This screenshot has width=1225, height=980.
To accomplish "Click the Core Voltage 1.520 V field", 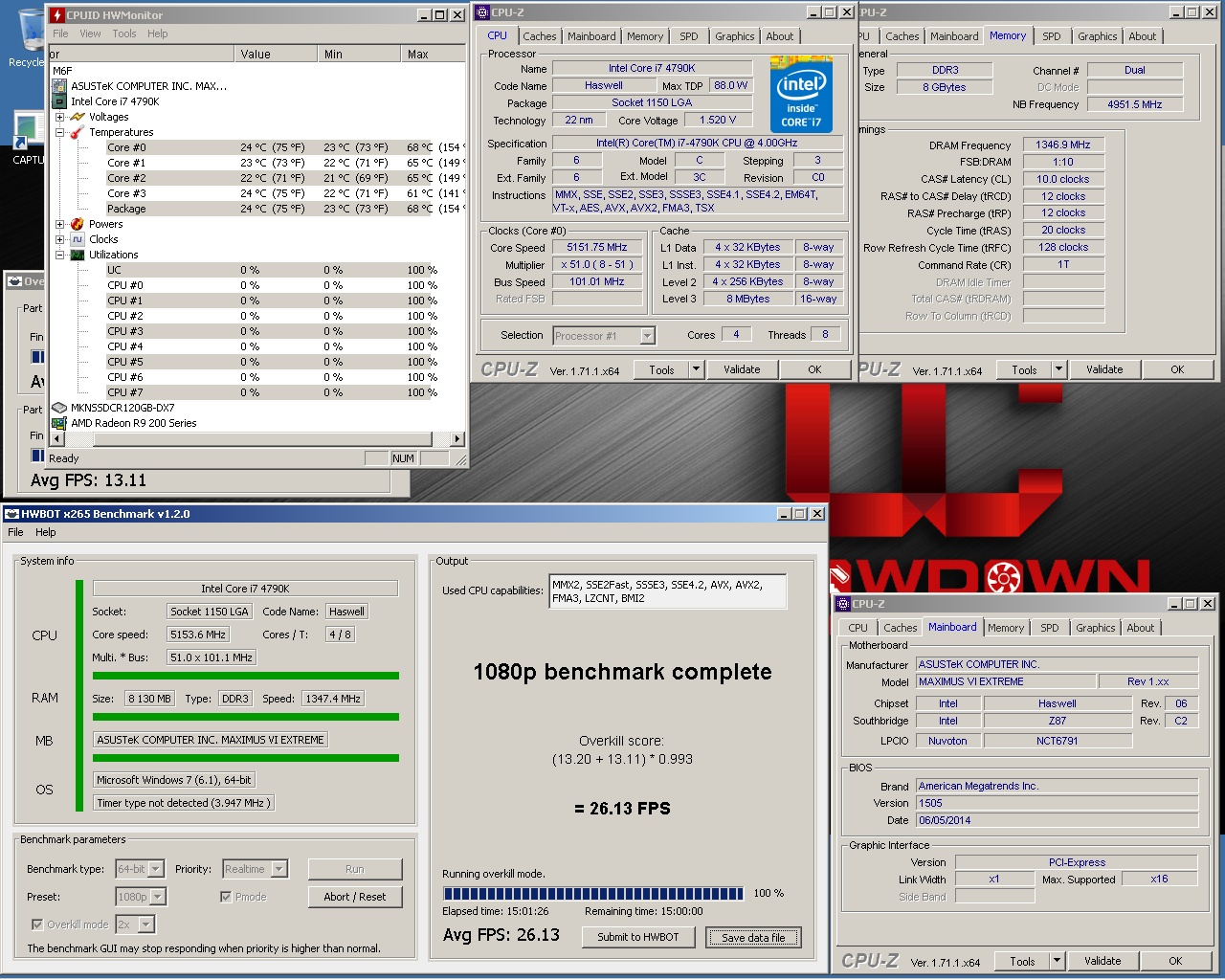I will (718, 120).
